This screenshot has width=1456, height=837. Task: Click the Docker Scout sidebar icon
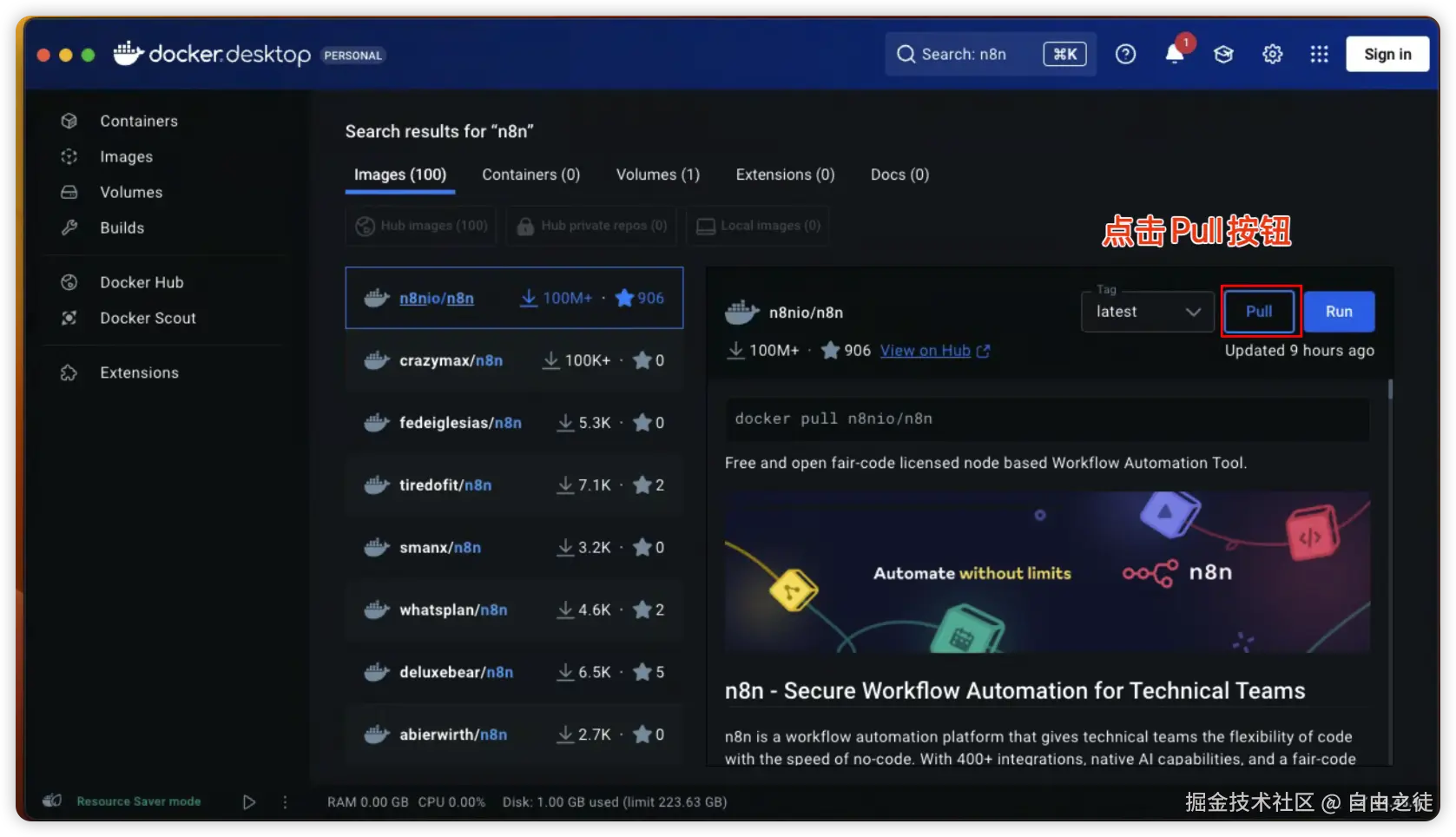click(69, 318)
